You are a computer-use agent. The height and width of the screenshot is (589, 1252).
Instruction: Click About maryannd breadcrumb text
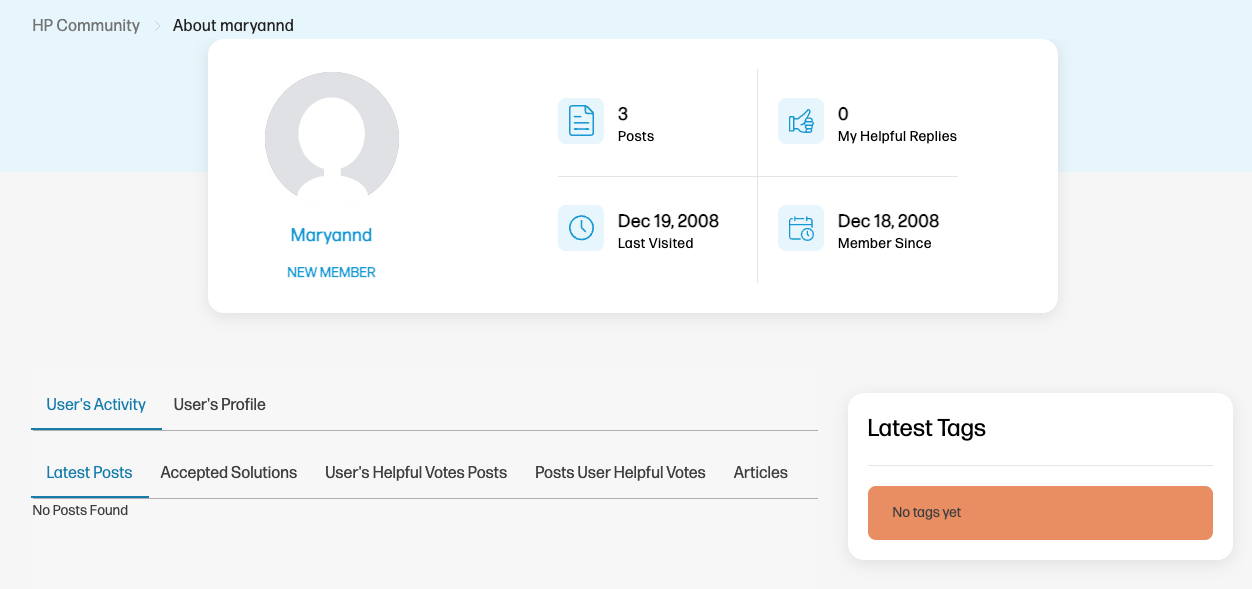pyautogui.click(x=233, y=25)
